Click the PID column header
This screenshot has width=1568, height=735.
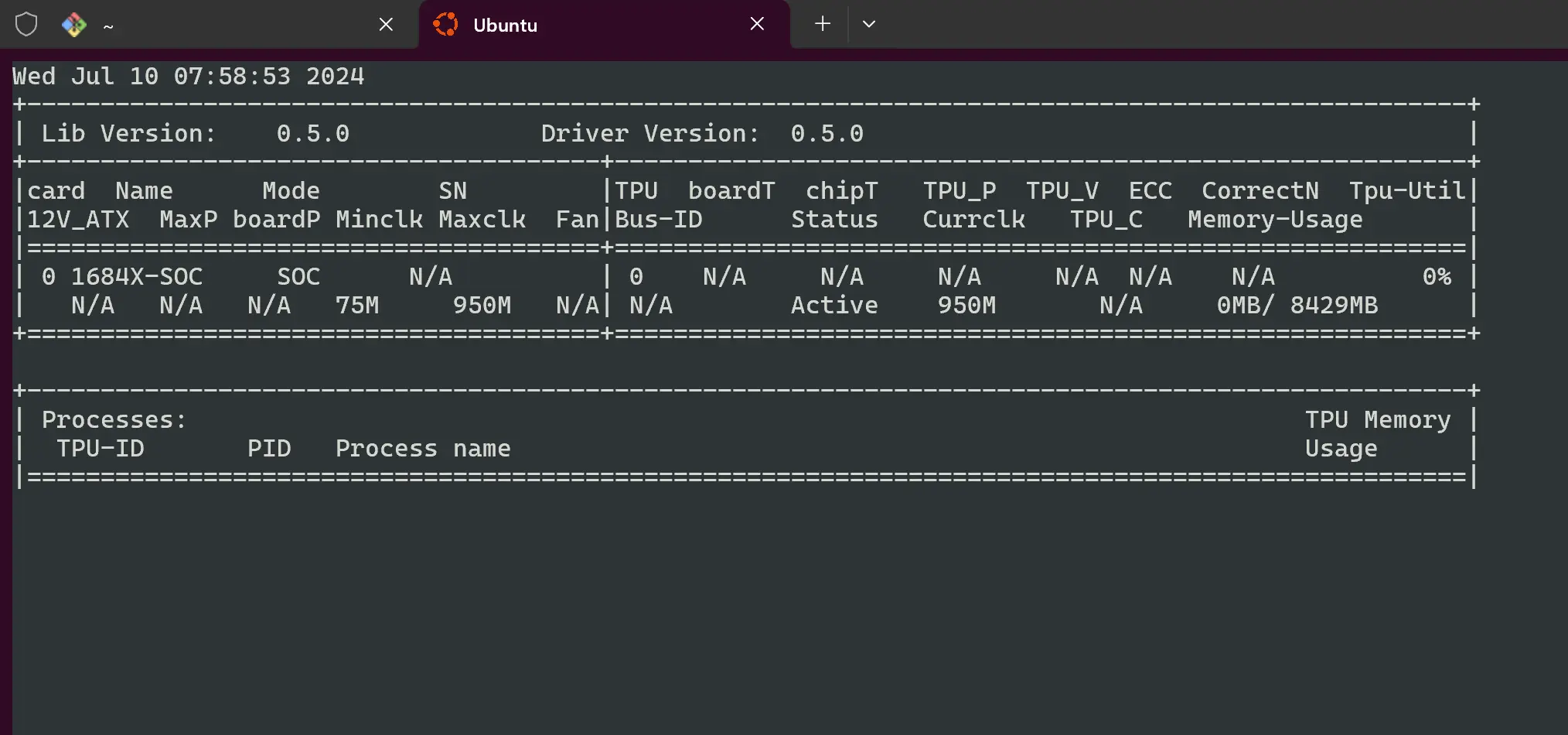pyautogui.click(x=269, y=448)
